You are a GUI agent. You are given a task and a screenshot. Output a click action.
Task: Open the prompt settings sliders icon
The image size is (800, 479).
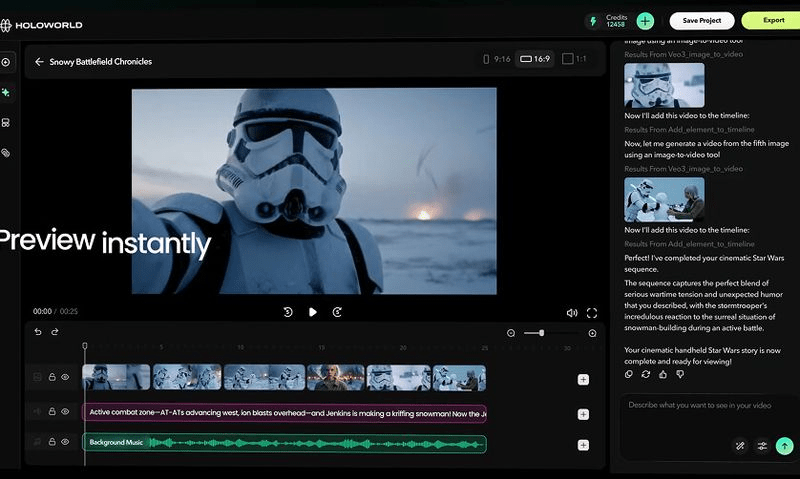pyautogui.click(x=762, y=446)
